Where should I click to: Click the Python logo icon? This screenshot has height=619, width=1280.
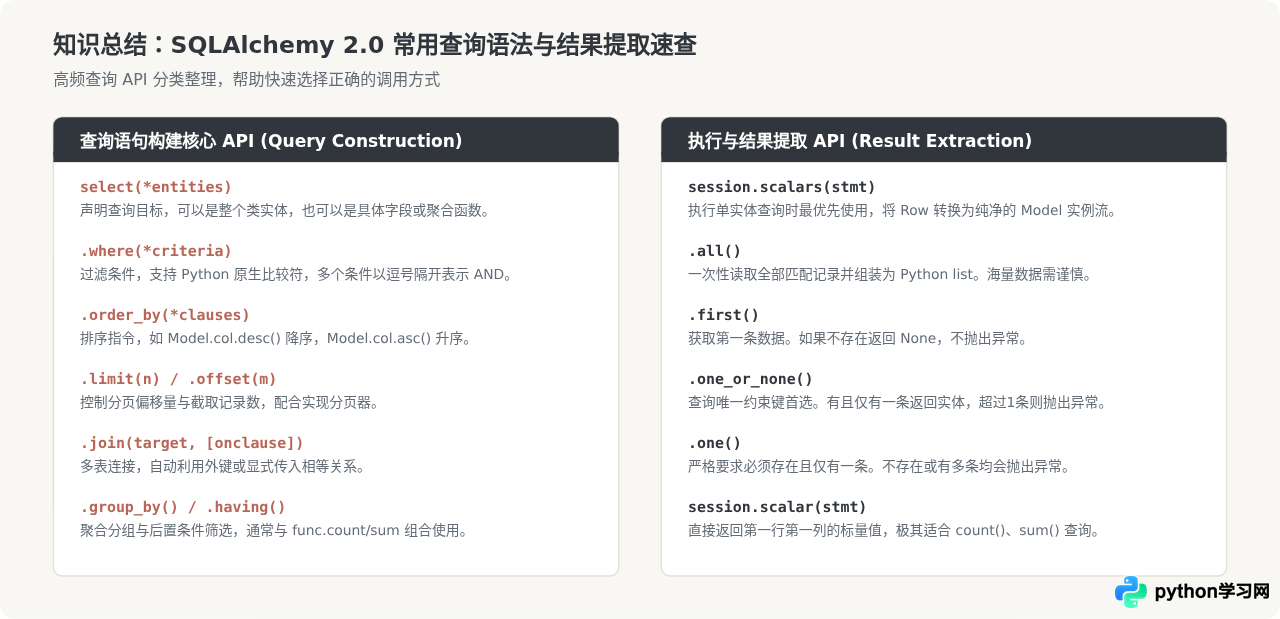(x=1131, y=591)
